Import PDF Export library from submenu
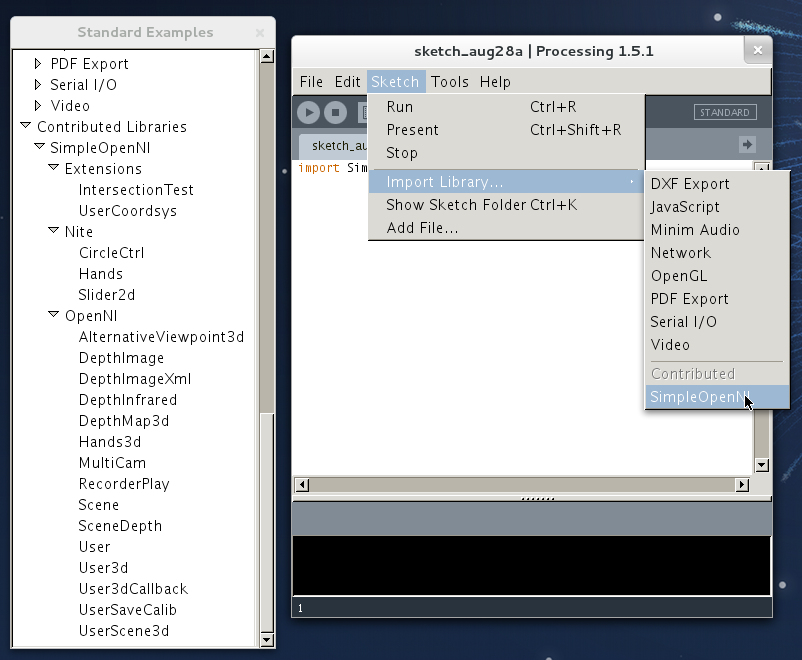Screen dimensions: 802x660 (x=717, y=299)
